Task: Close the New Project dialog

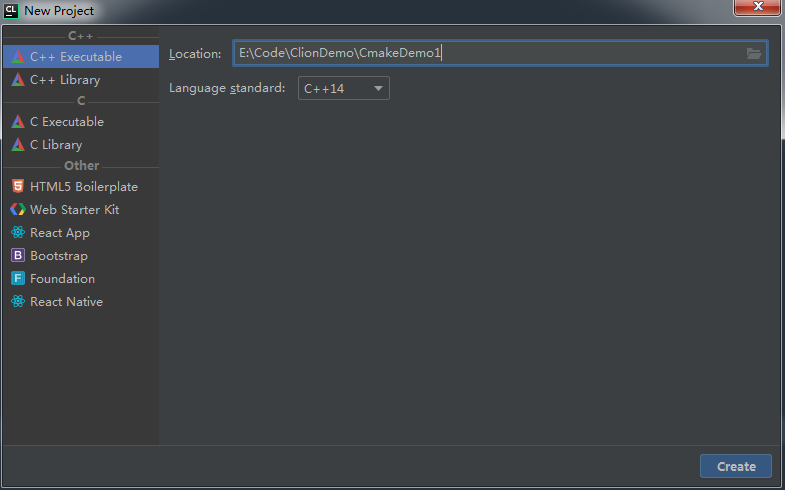Action: pos(757,7)
